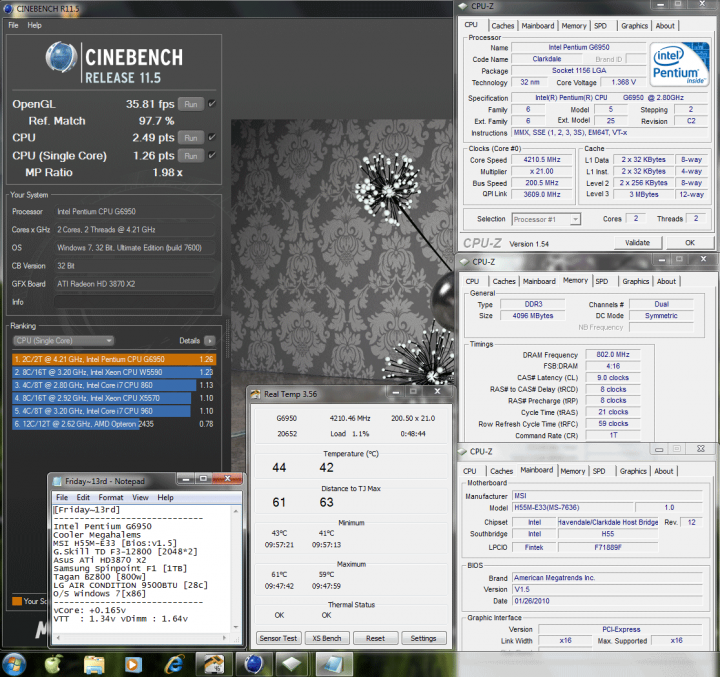Open Cinebench File menu

click(x=13, y=25)
